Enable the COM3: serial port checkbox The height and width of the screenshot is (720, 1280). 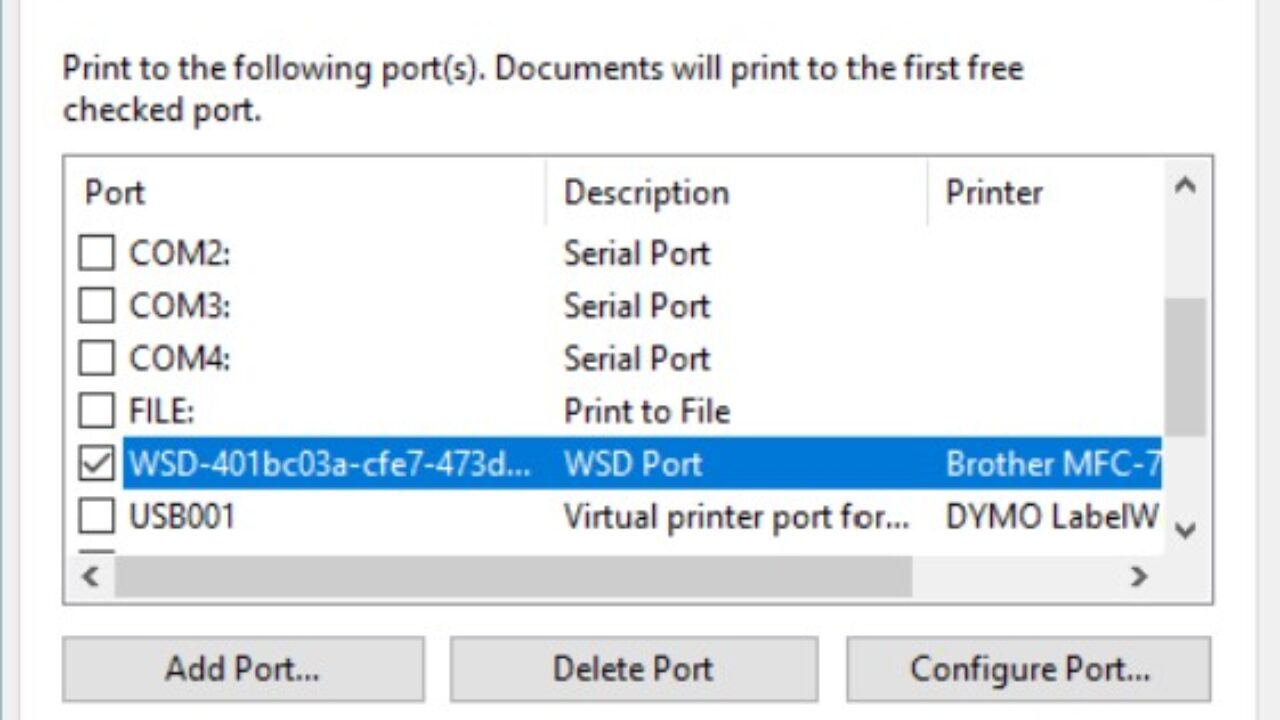(x=96, y=306)
